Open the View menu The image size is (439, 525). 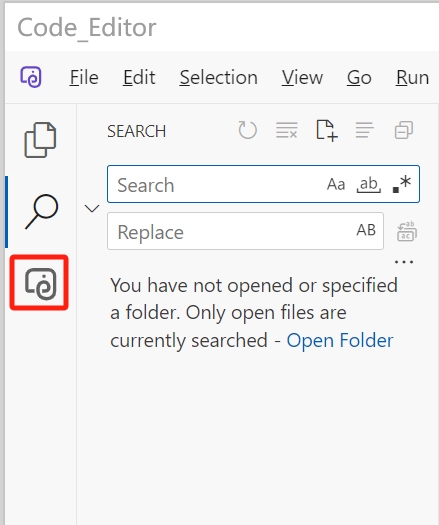[302, 78]
